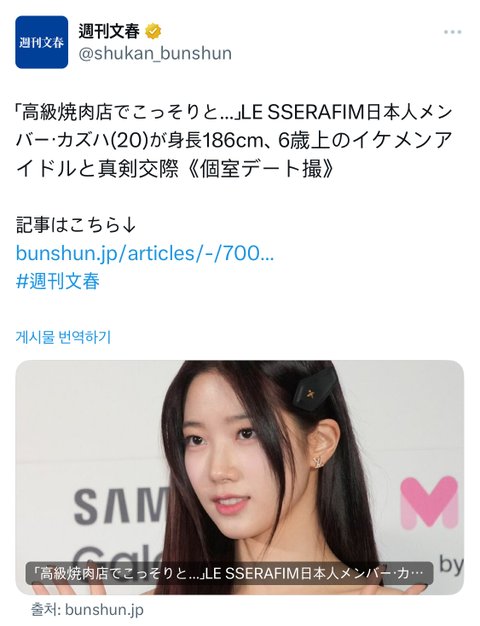This screenshot has width=480, height=626.
Task: Click the LE SSERAFIM text in the post
Action: pos(301,113)
